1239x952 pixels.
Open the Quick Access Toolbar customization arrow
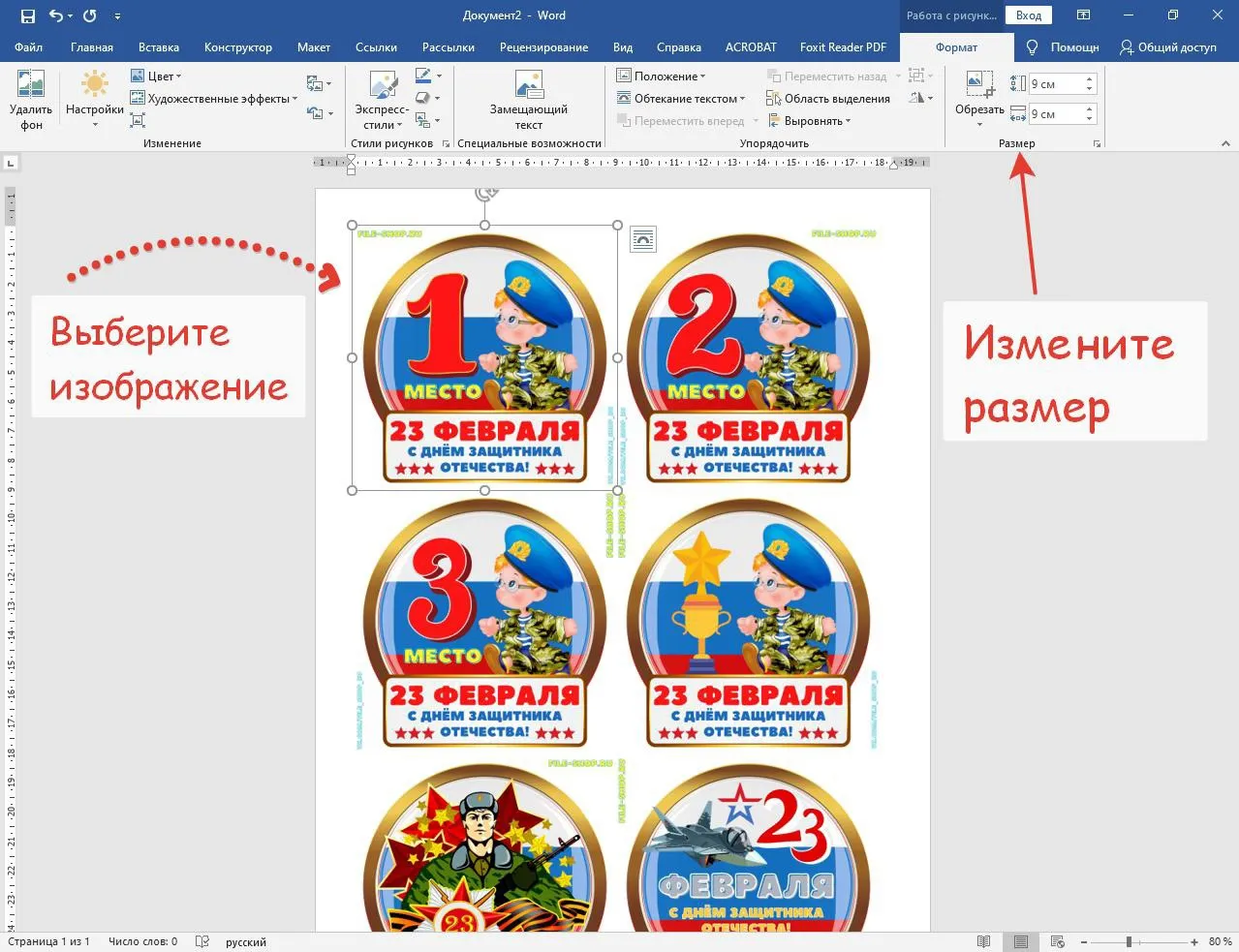click(x=117, y=16)
